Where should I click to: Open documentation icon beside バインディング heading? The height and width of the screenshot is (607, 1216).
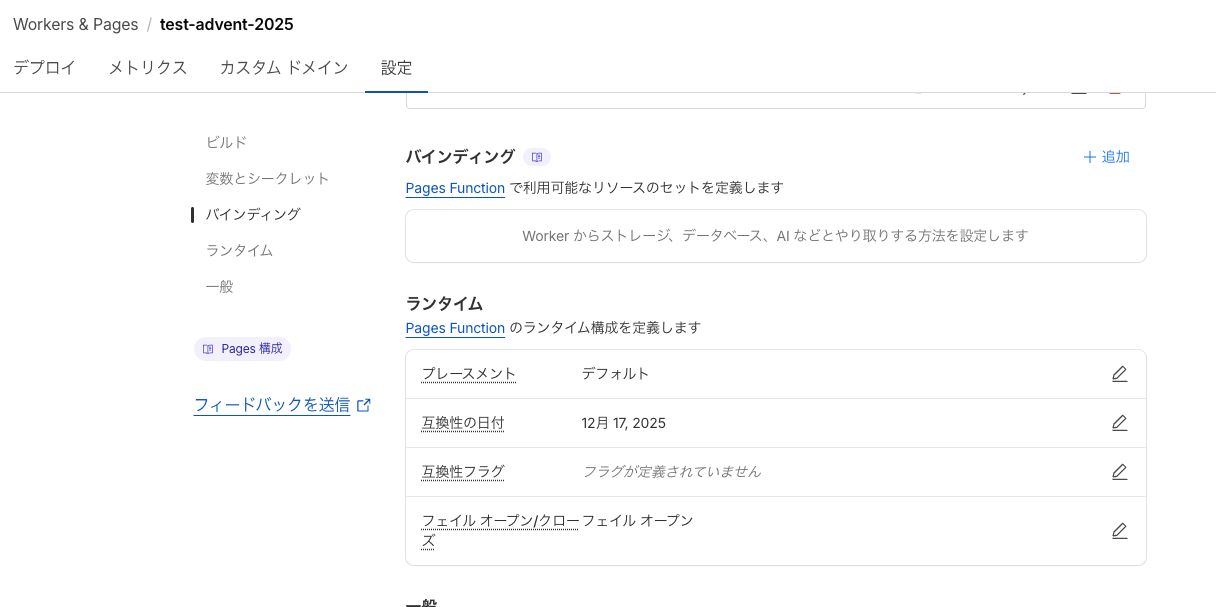point(537,157)
